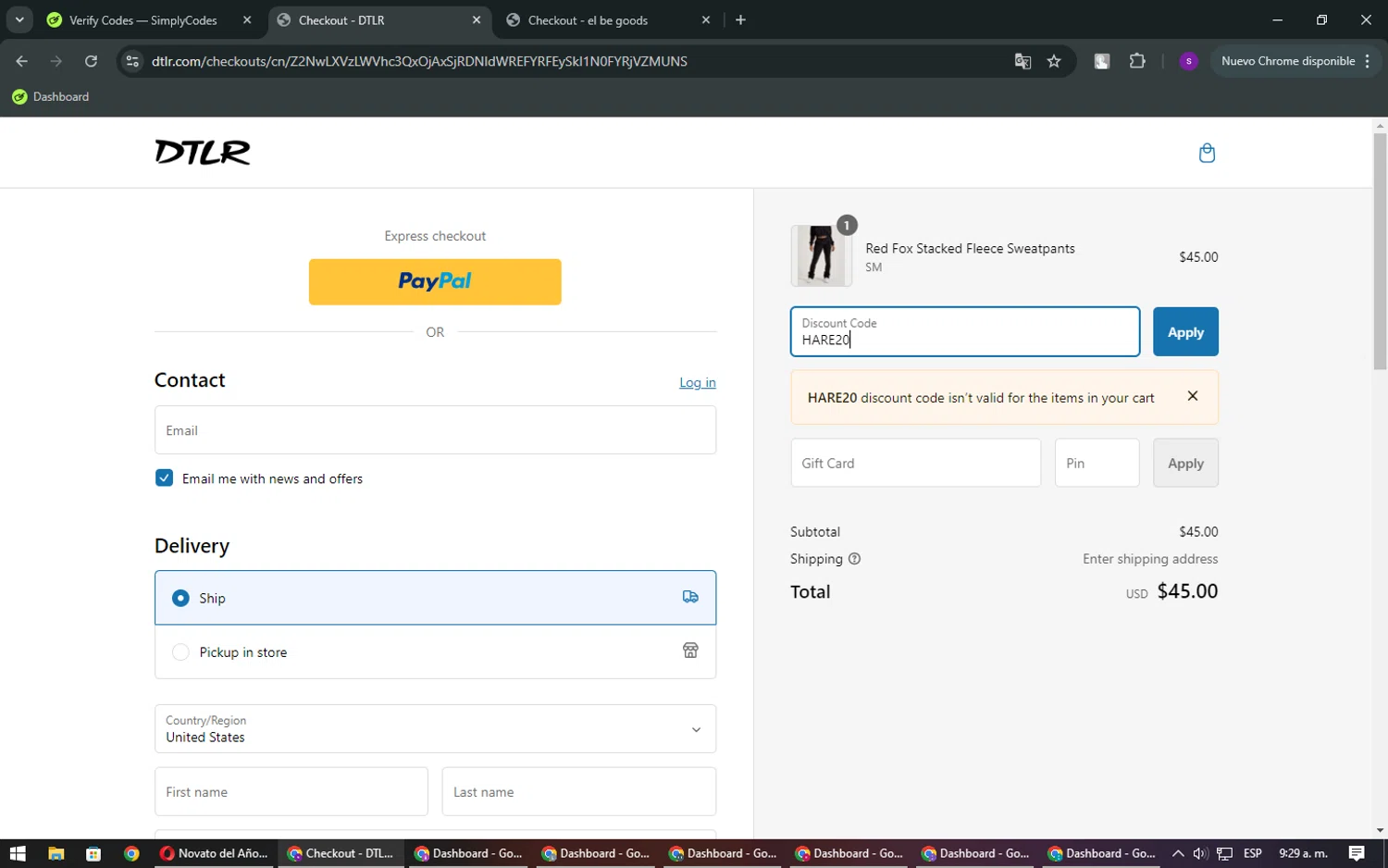This screenshot has width=1388, height=868.
Task: Open the tab search dropdown arrow
Action: [19, 19]
